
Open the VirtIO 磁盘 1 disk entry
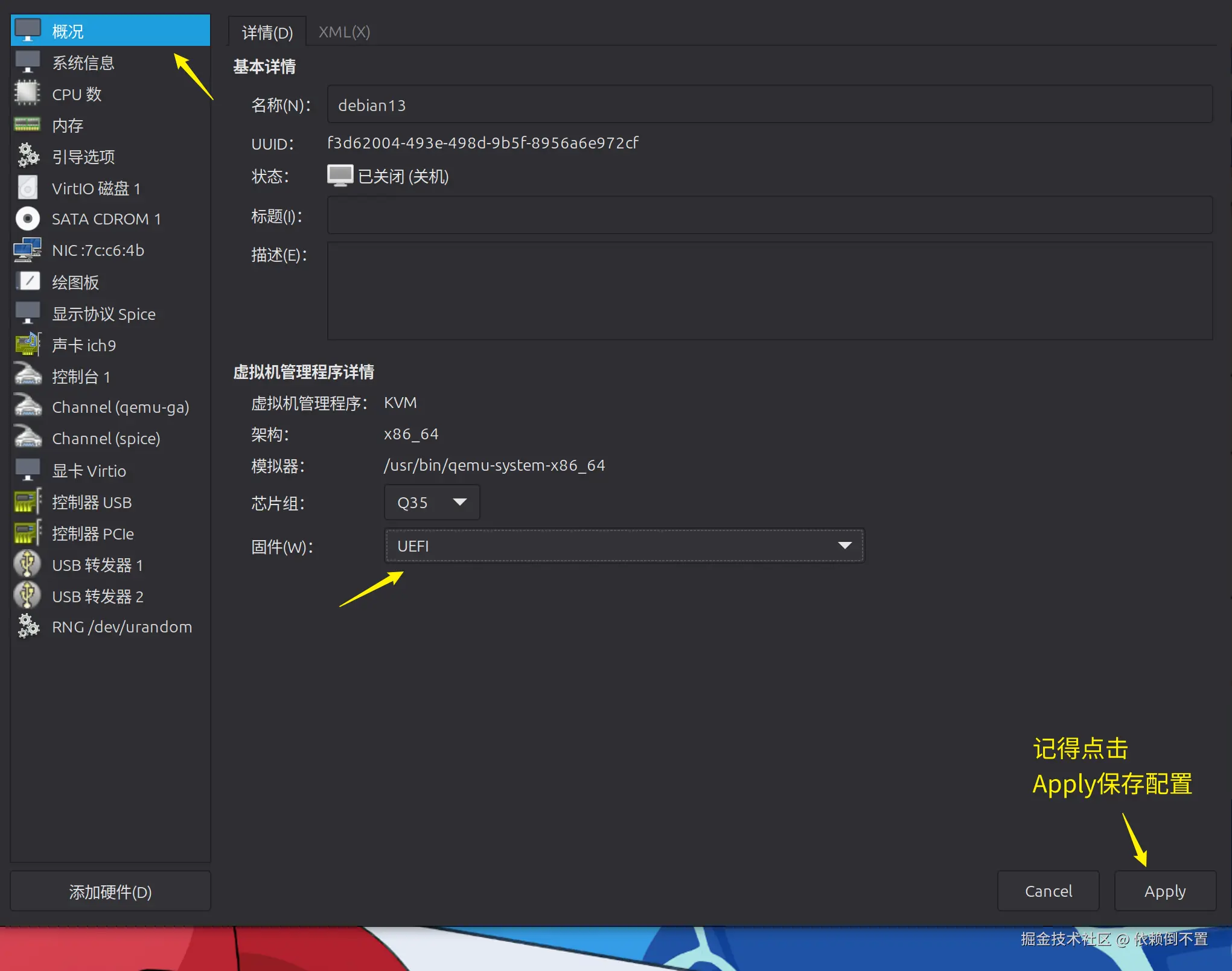[96, 188]
